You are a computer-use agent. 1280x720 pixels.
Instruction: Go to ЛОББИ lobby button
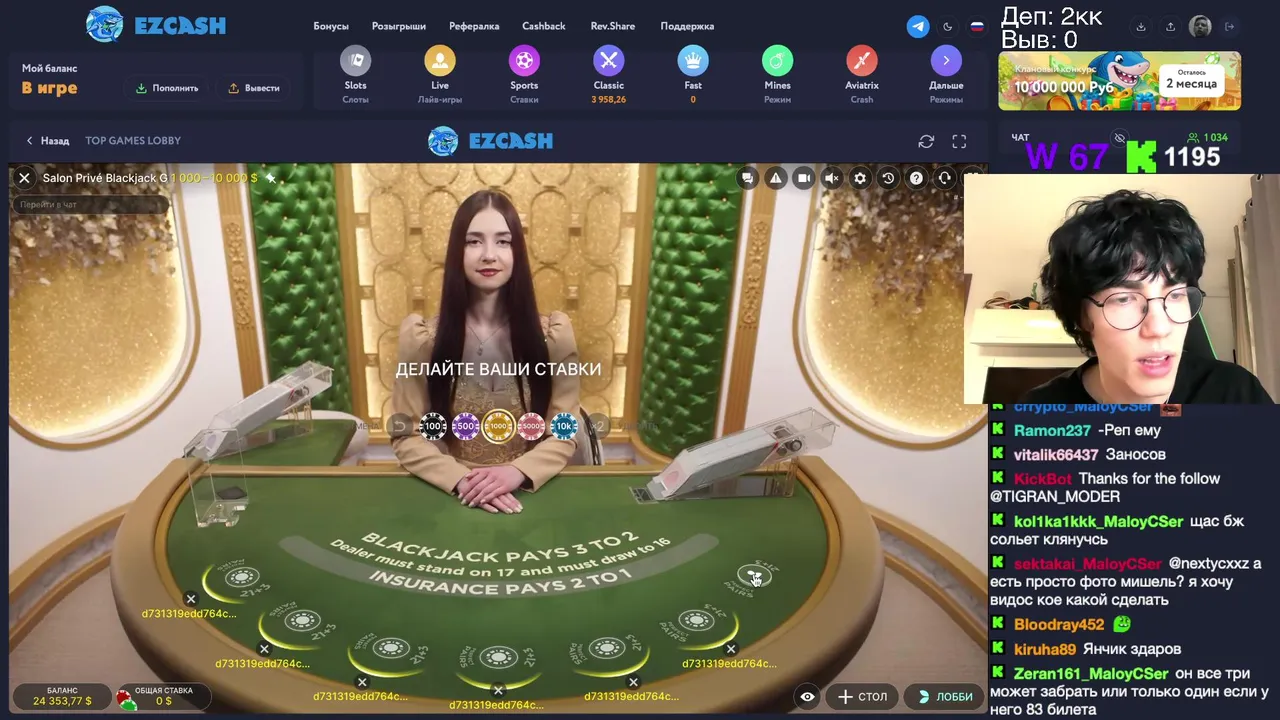coord(945,696)
